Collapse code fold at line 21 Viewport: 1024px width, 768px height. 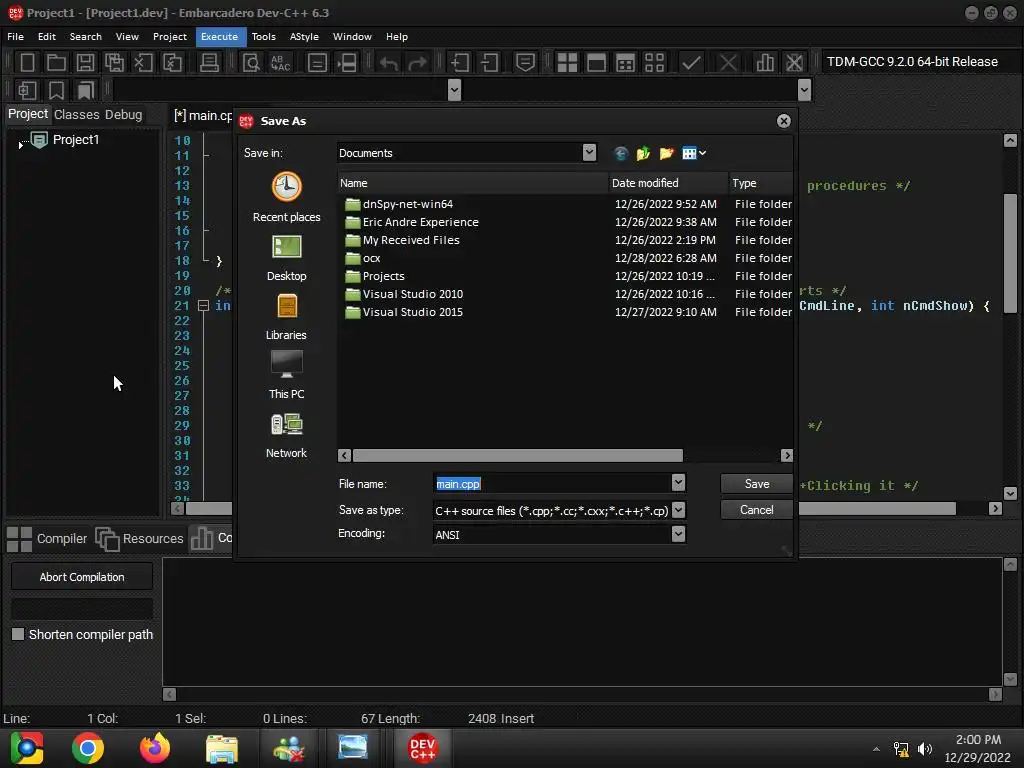[203, 306]
